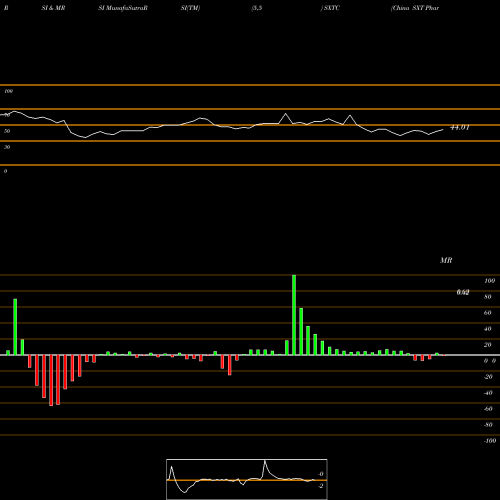Click the '-60' label on MR axis
Screen dimensions: 500x500
488,409
